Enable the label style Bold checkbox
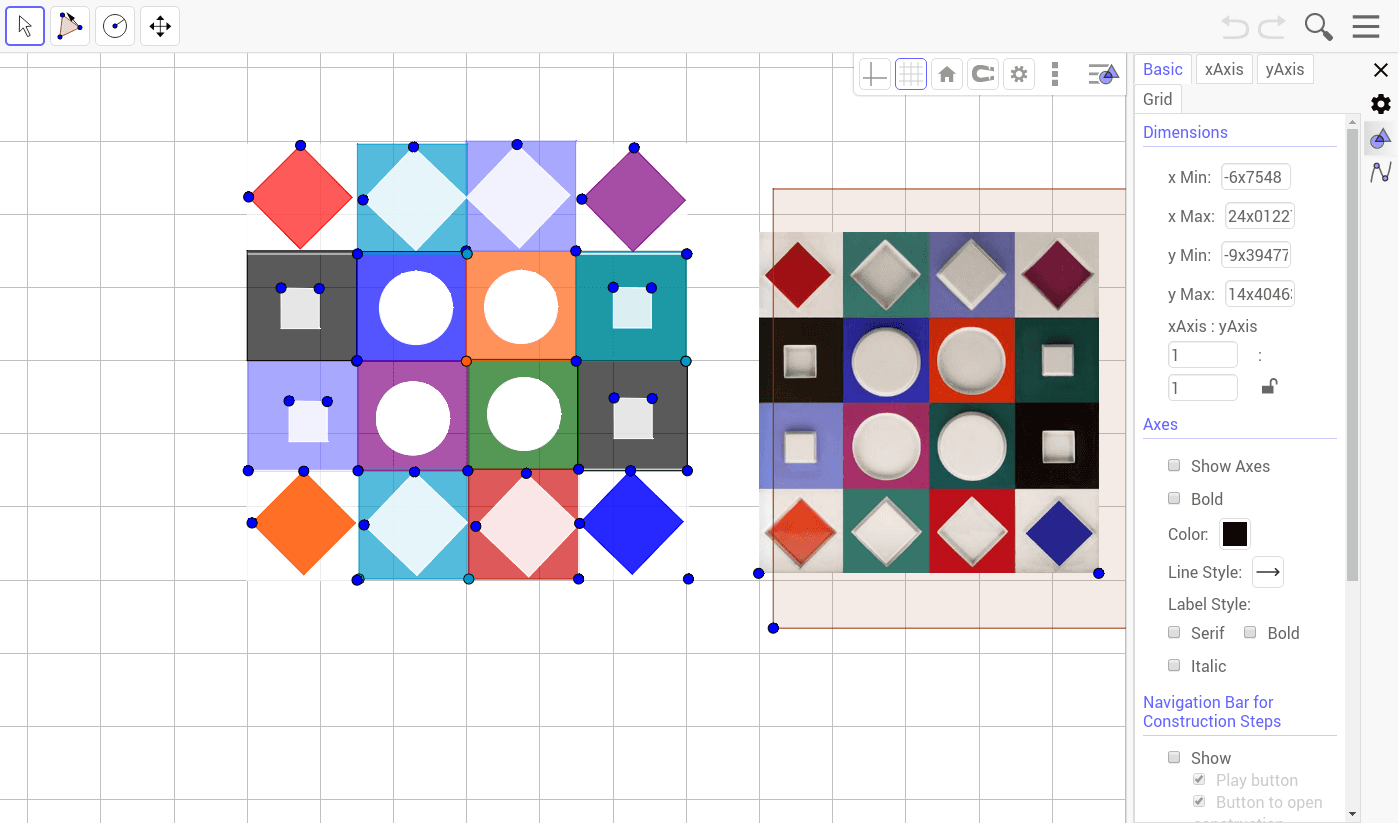 point(1250,633)
